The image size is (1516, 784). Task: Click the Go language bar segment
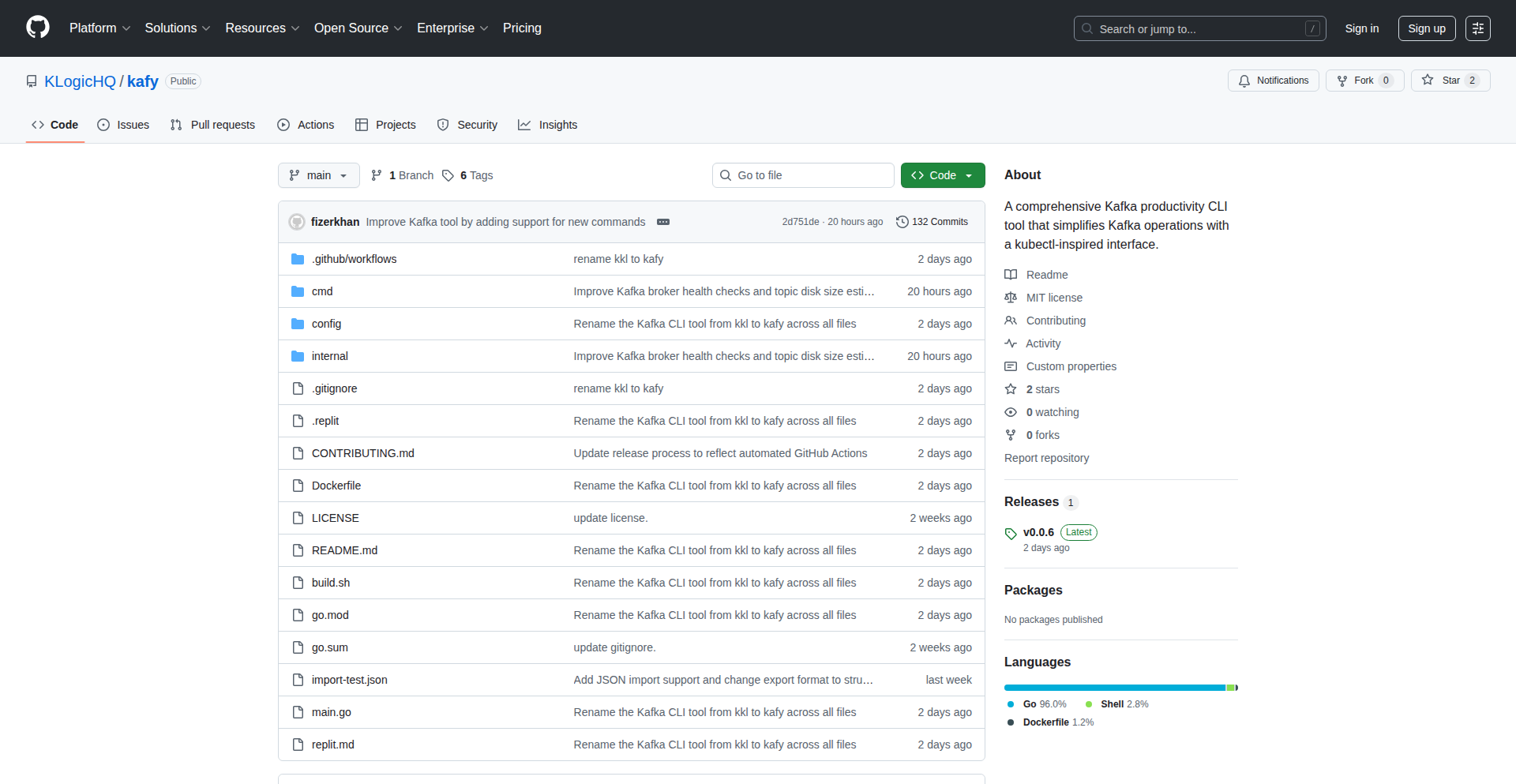1113,688
